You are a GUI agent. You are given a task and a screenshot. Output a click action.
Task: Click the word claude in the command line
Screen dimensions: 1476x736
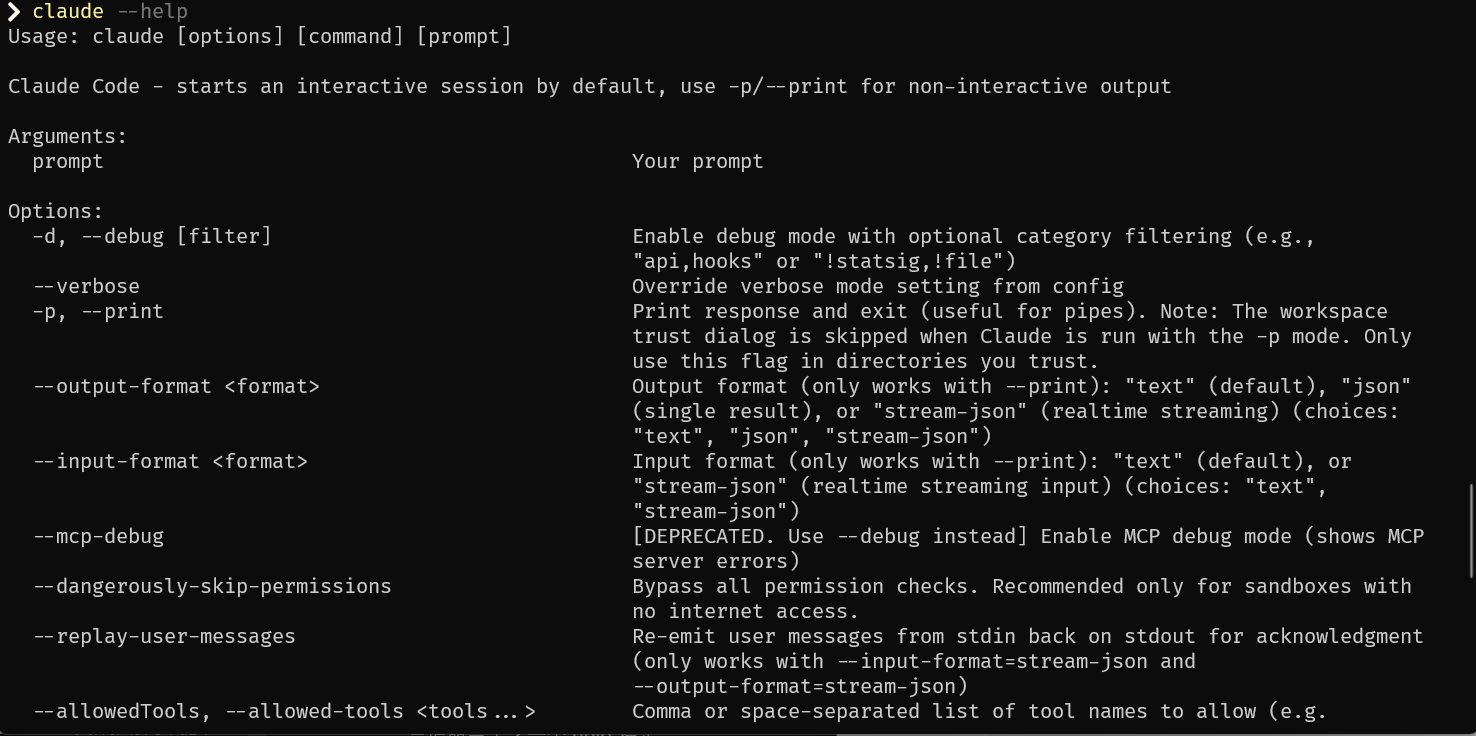click(68, 12)
